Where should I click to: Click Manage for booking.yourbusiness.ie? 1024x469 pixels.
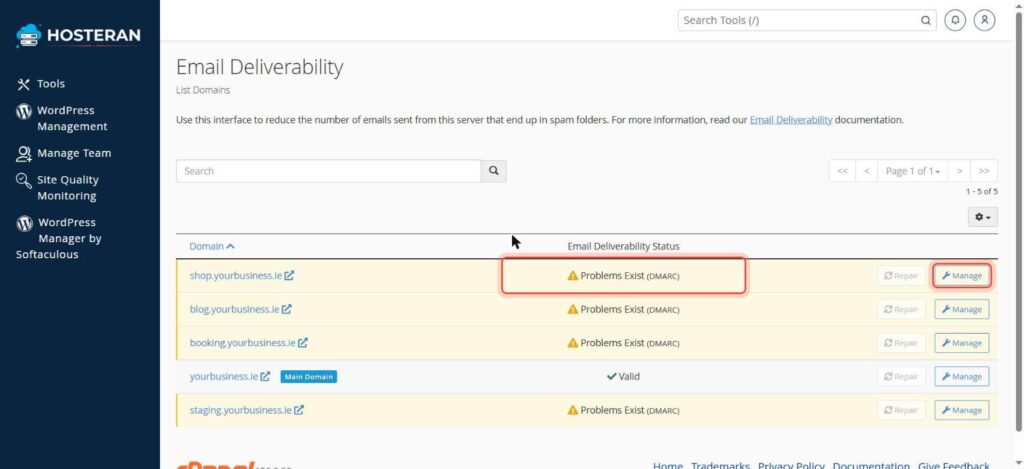tap(961, 343)
